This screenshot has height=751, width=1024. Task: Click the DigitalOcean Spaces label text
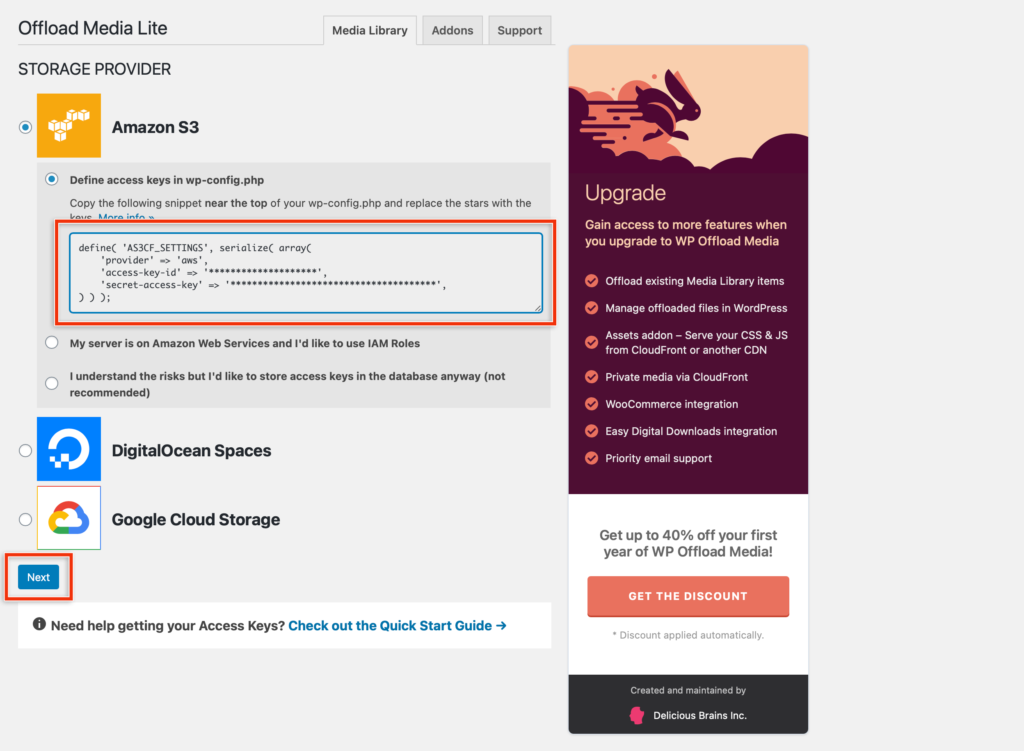tap(191, 451)
